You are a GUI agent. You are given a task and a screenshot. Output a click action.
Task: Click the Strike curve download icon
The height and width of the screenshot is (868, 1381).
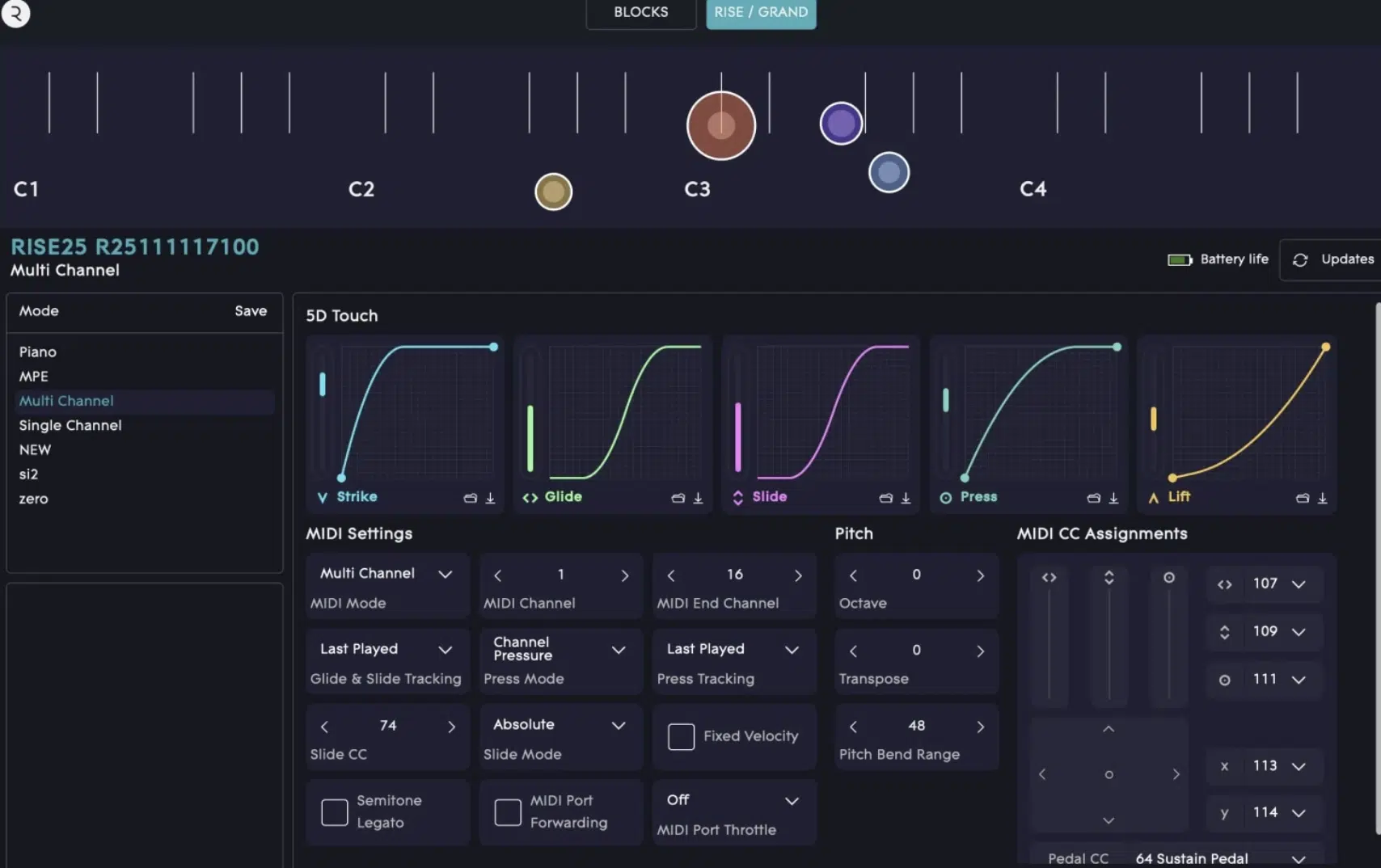pyautogui.click(x=490, y=498)
